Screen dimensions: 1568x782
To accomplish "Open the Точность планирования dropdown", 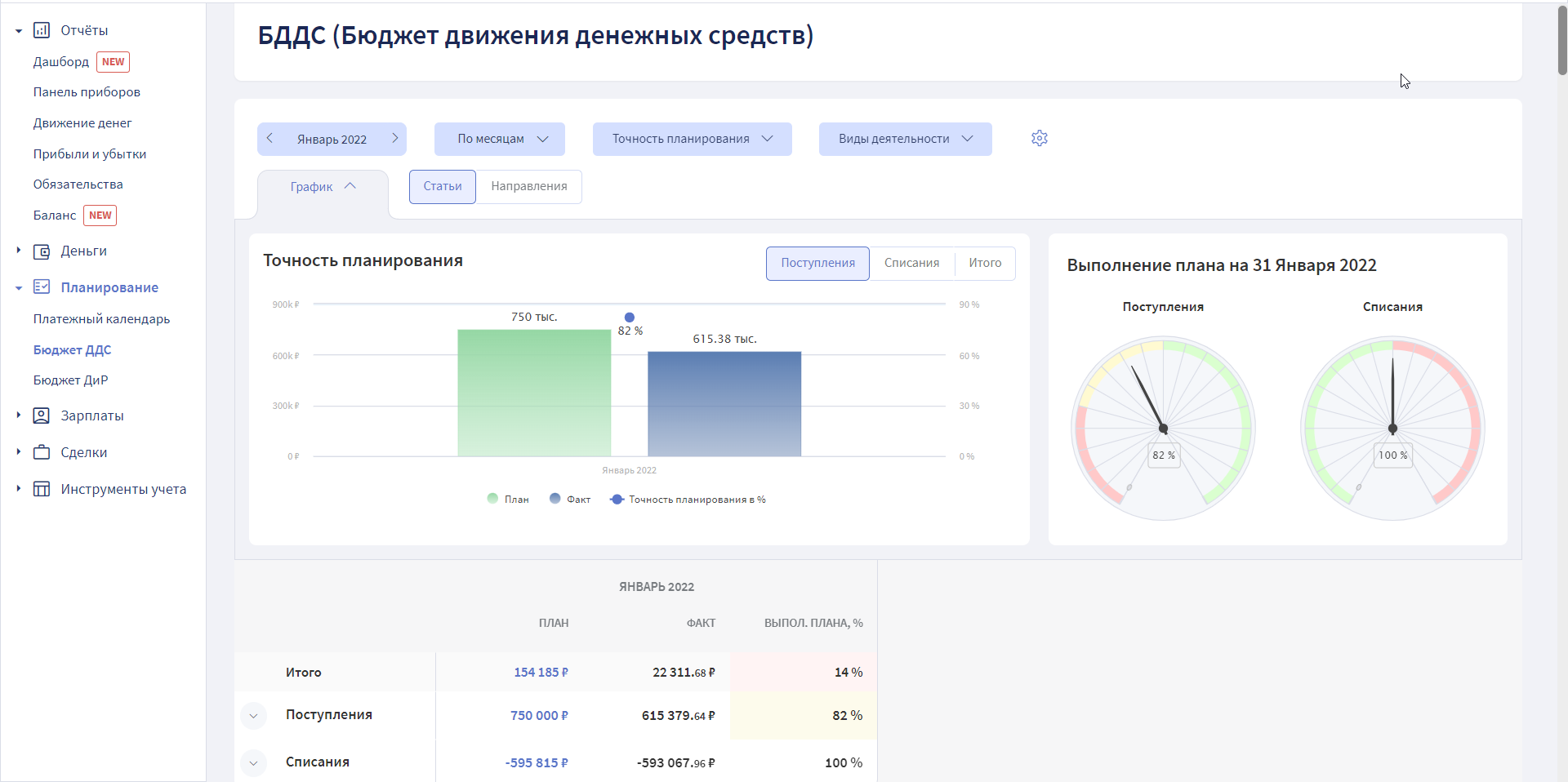I will point(693,139).
